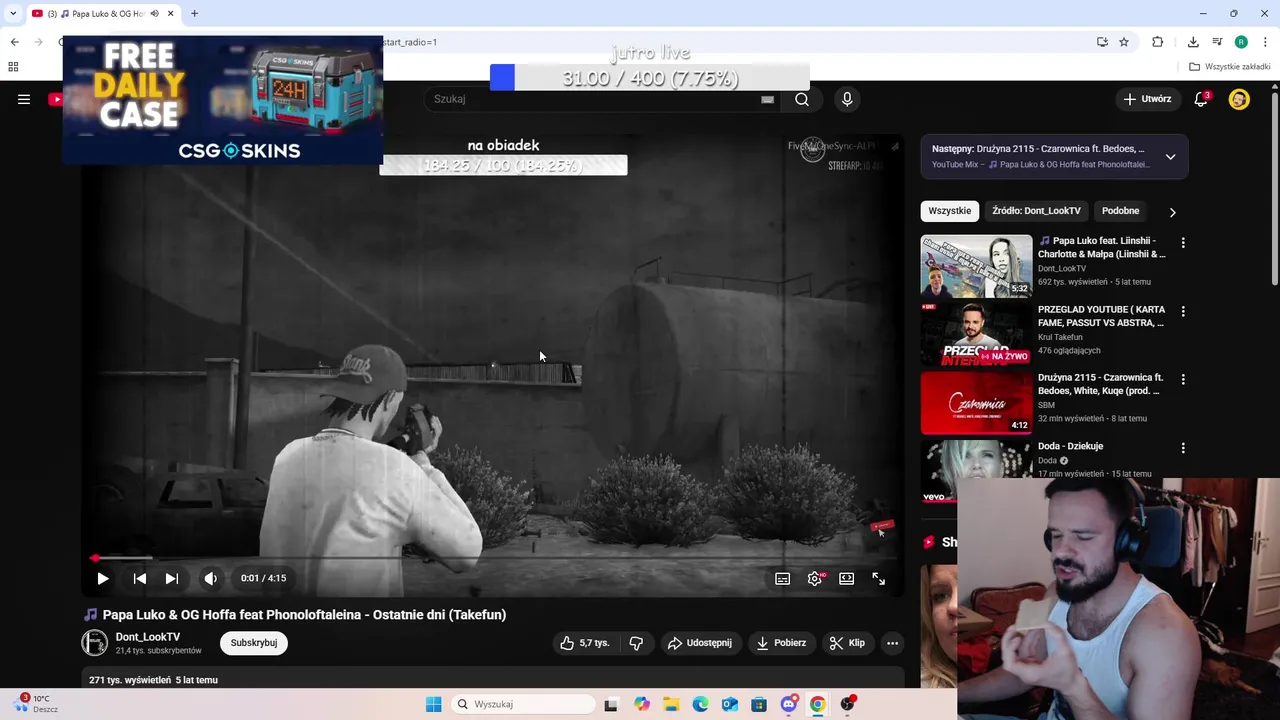Open options for Doda - Dziękuje video
This screenshot has height=720, width=1280.
[1183, 448]
